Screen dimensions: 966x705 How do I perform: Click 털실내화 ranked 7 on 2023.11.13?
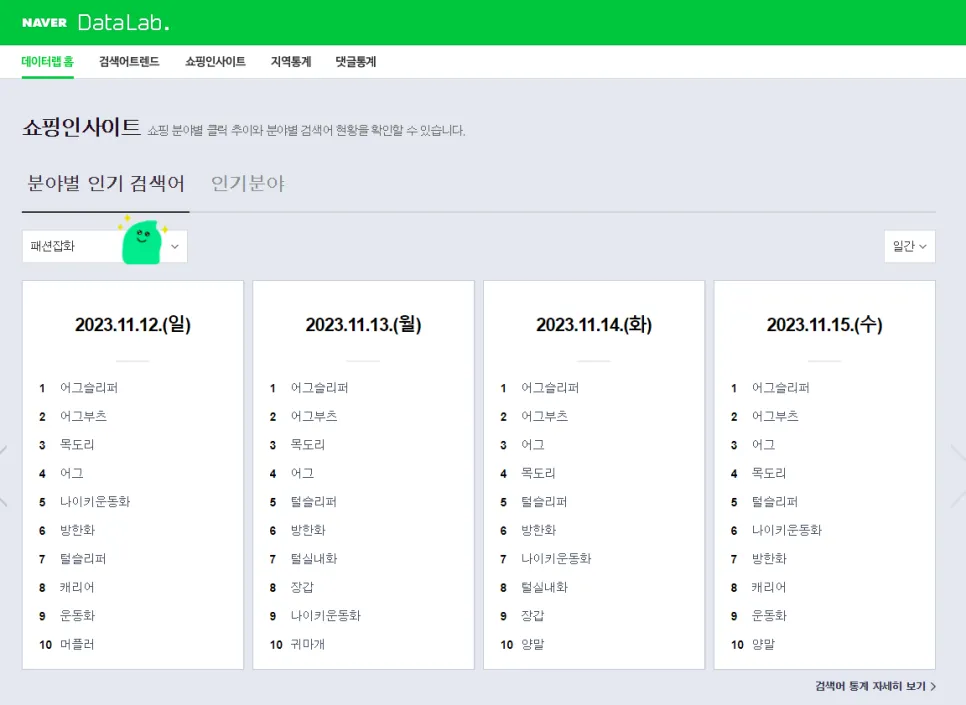314,558
